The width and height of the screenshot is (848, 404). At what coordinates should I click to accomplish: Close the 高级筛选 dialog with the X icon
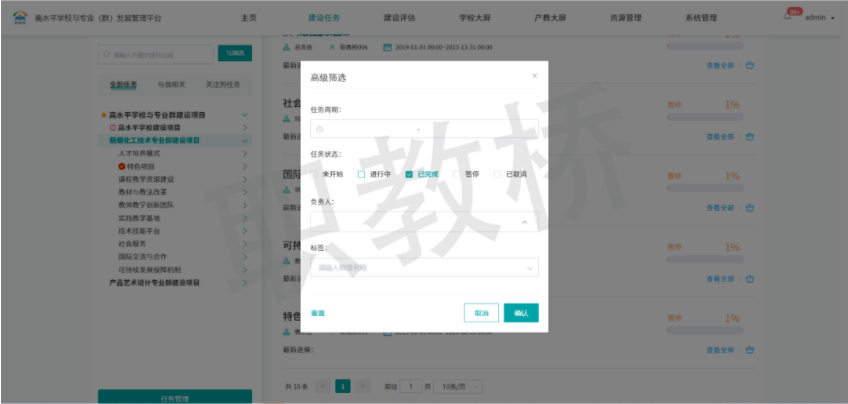pos(534,76)
